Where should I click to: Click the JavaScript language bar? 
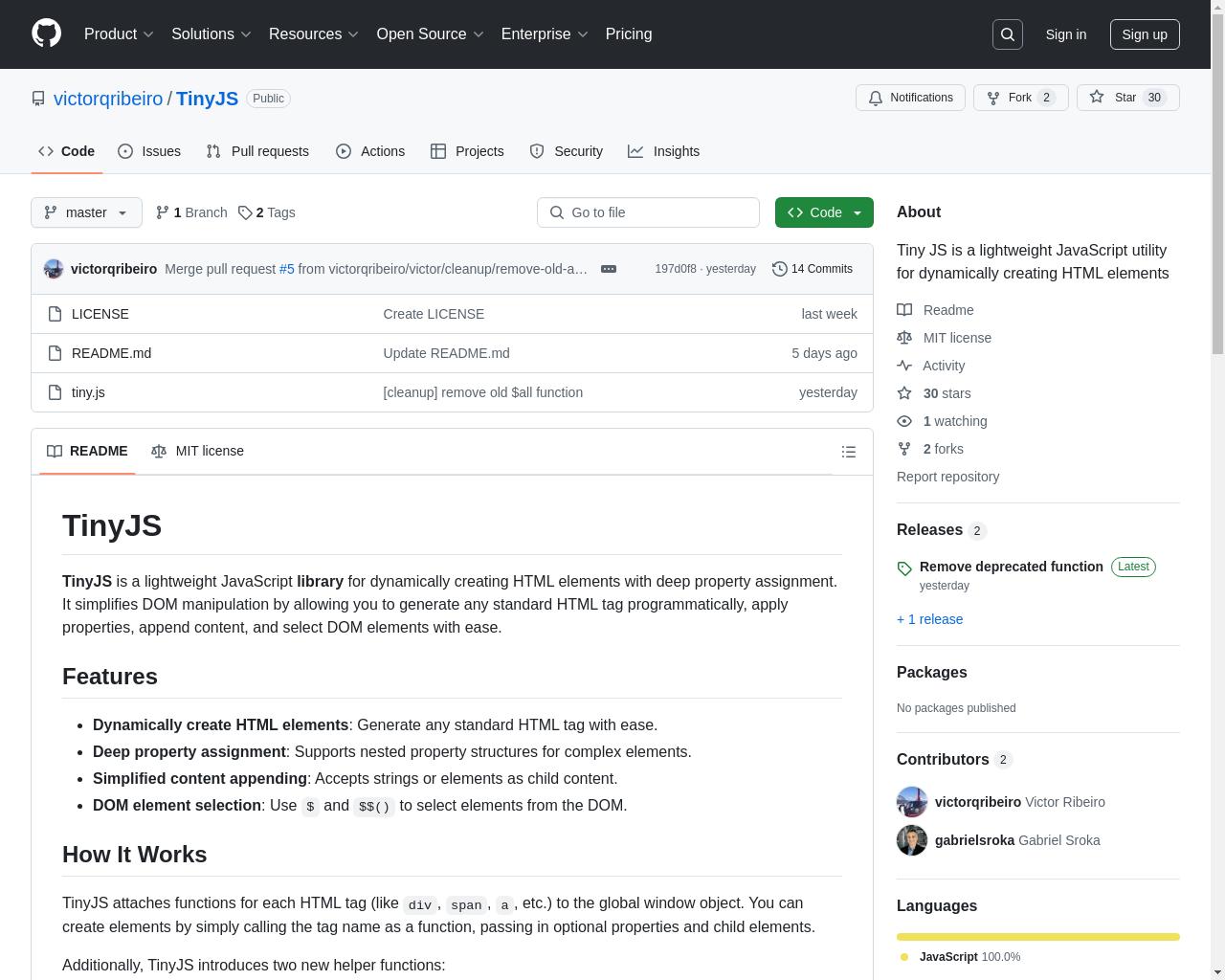[x=1038, y=937]
